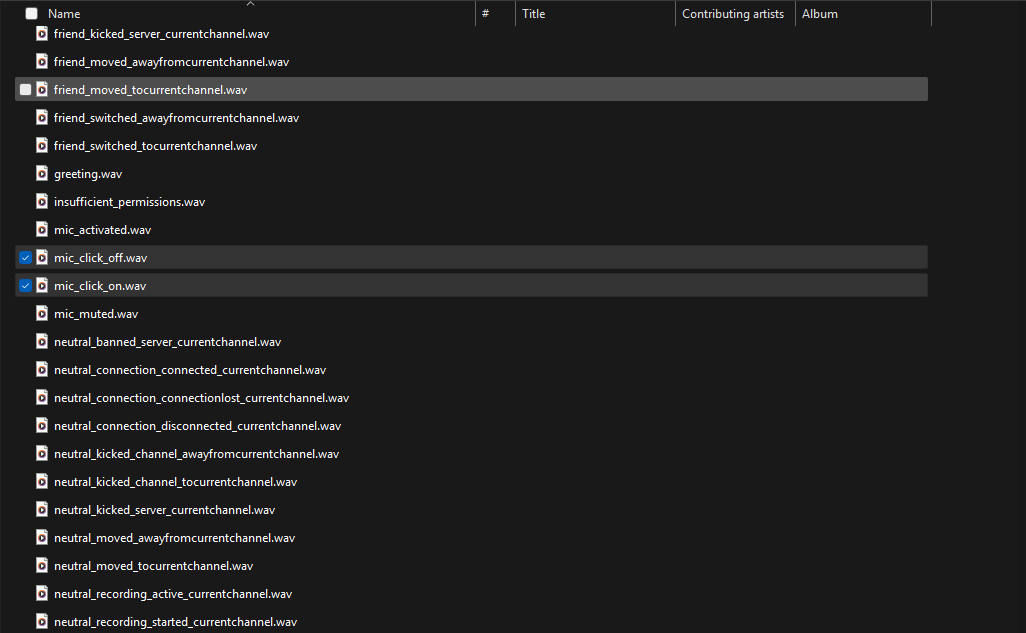1026x633 pixels.
Task: Click the greeting.wav file icon
Action: pos(42,174)
